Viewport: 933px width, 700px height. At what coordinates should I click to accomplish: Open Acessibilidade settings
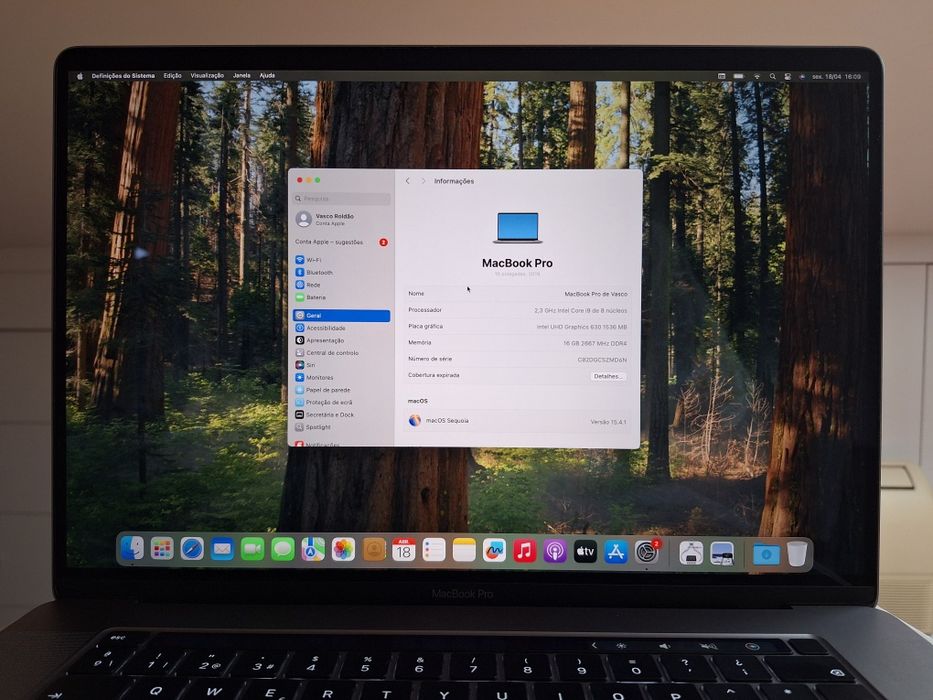point(342,328)
